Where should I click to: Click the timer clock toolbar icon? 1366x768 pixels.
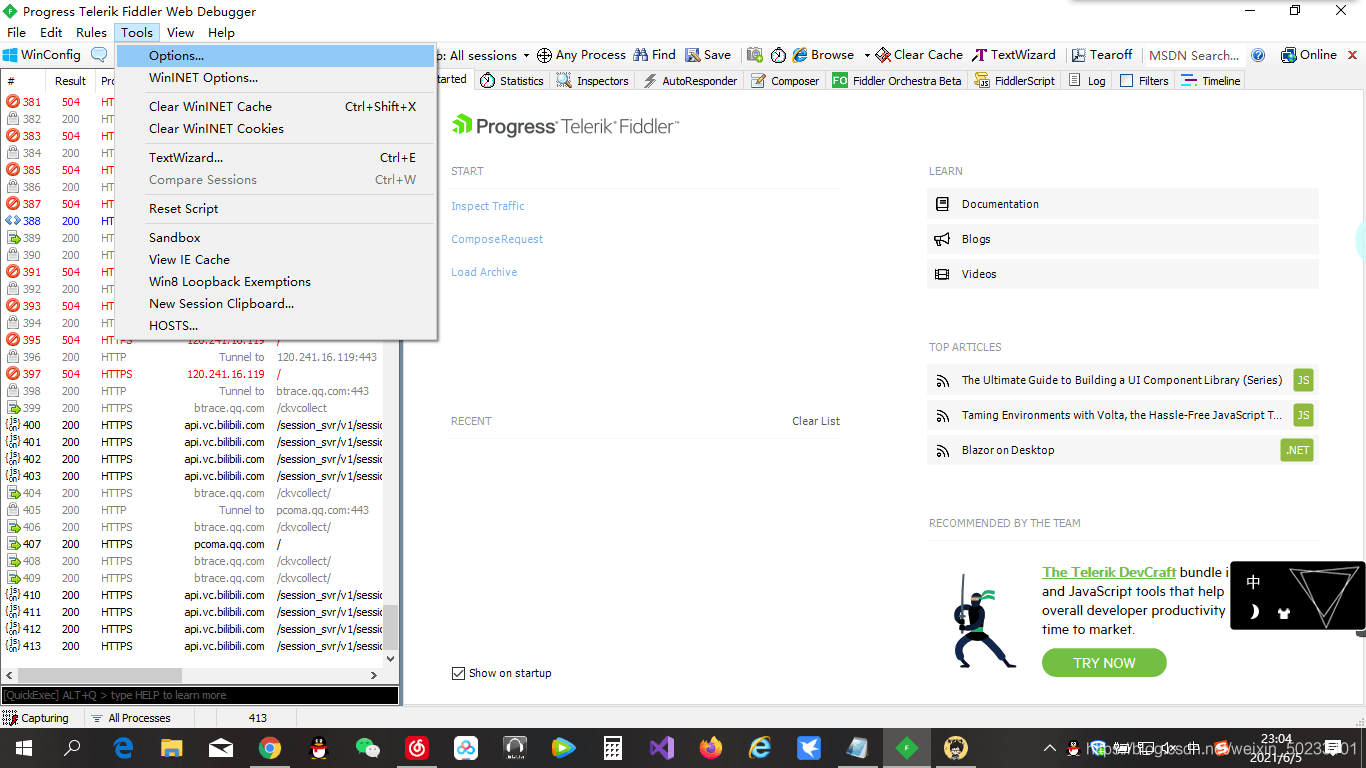[x=778, y=55]
